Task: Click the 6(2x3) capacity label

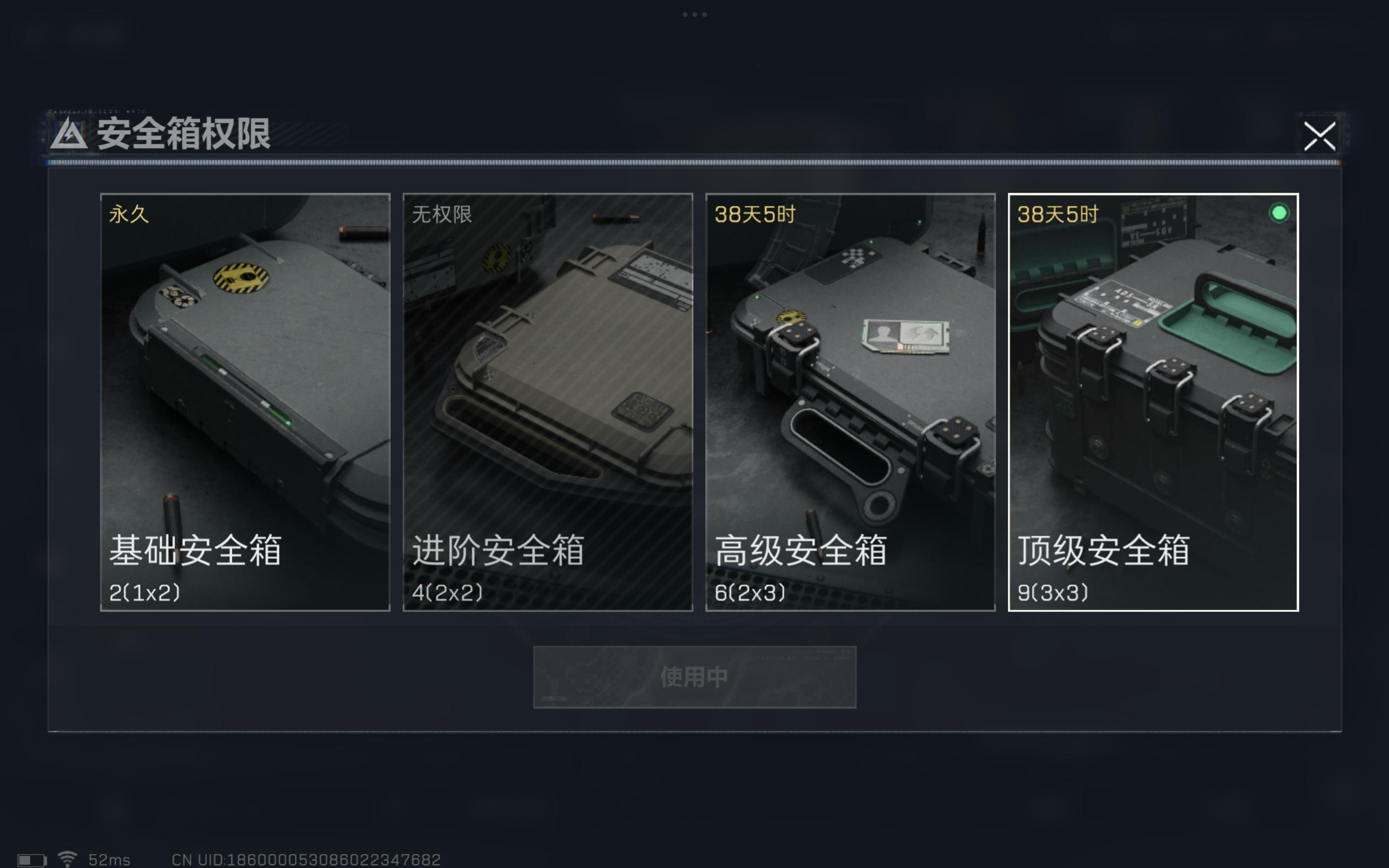Action: pos(749,593)
